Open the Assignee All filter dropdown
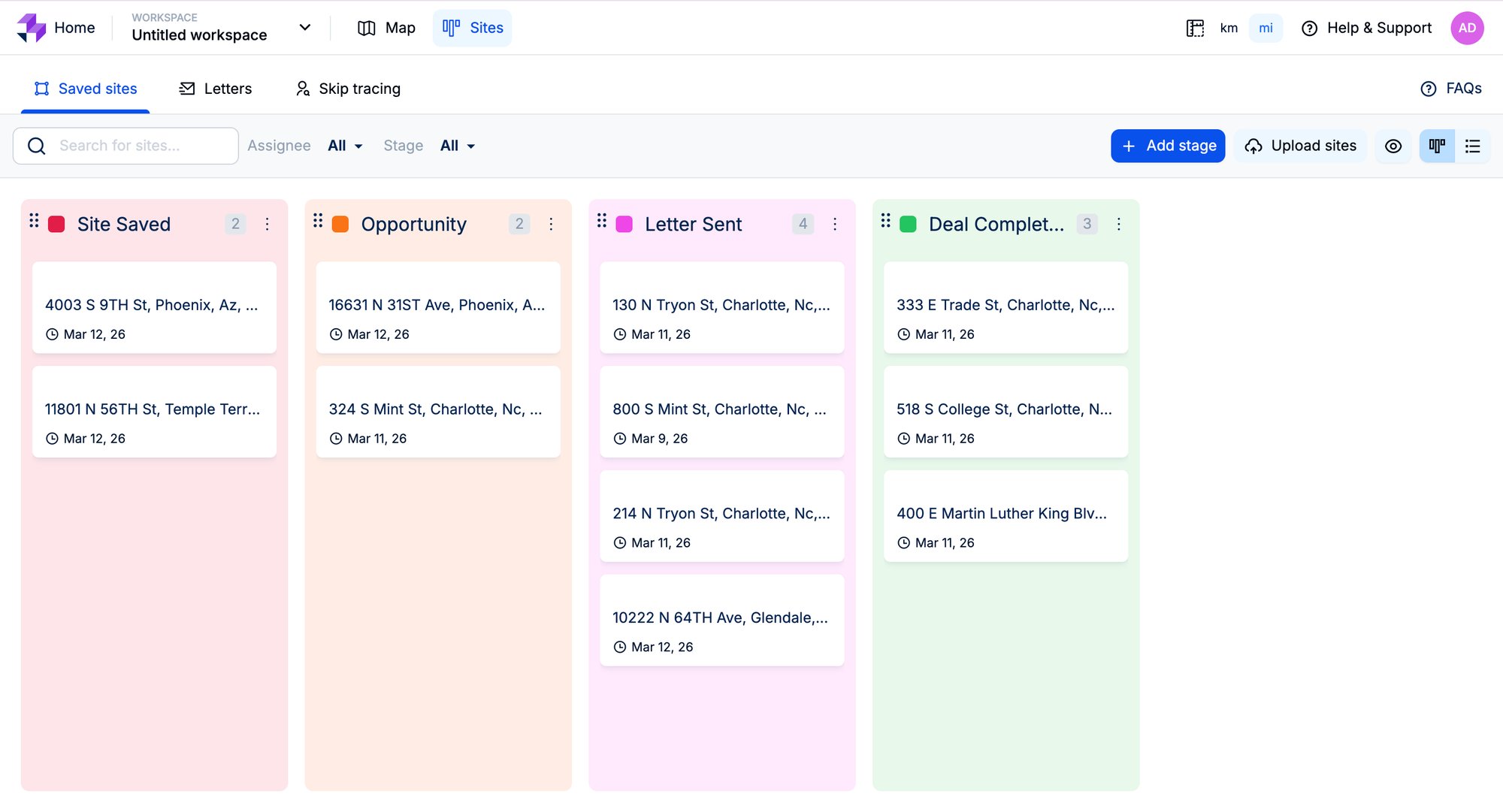The image size is (1503, 812). pyautogui.click(x=345, y=146)
